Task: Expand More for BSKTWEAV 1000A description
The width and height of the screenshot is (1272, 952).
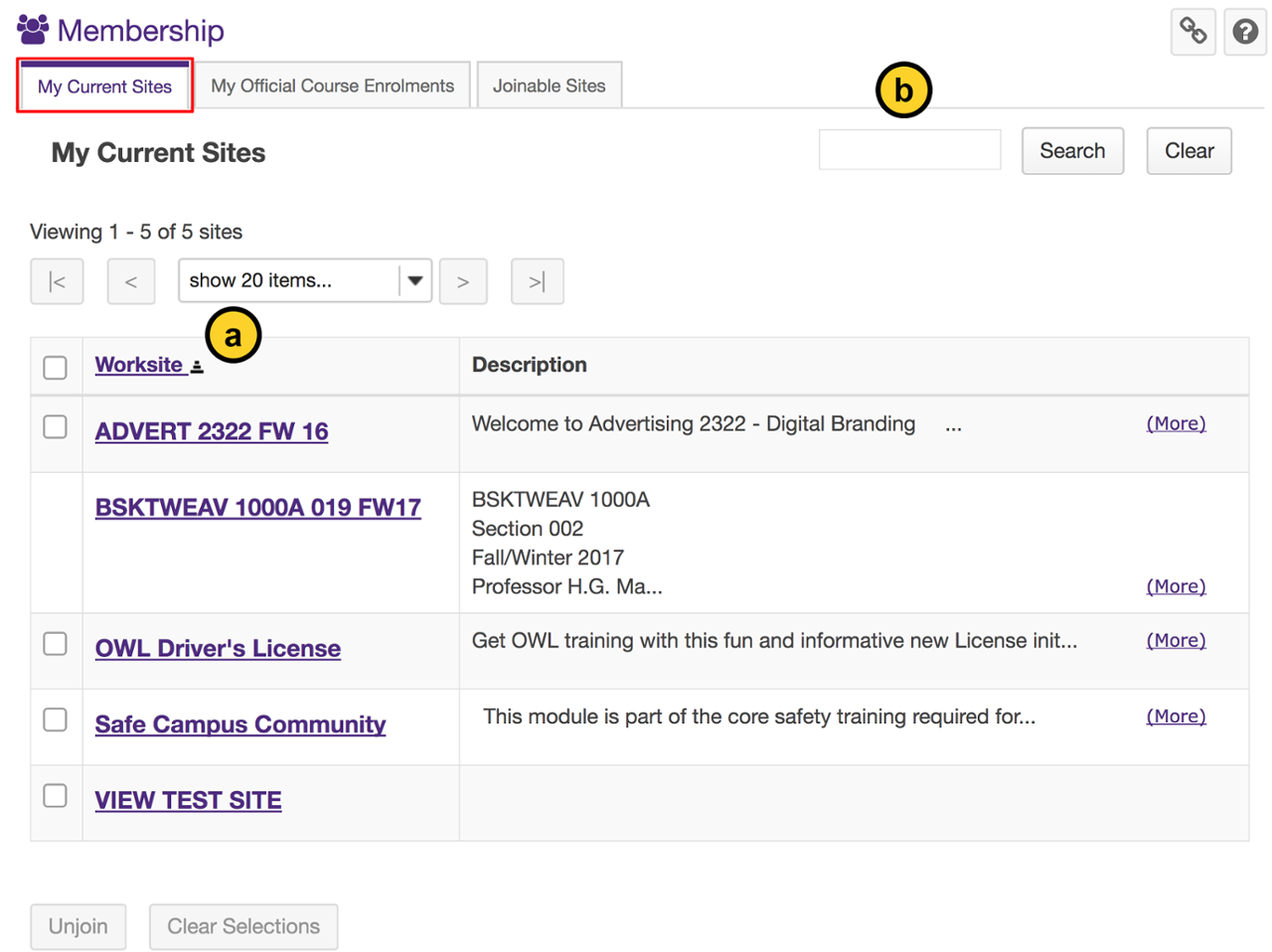Action: point(1176,586)
